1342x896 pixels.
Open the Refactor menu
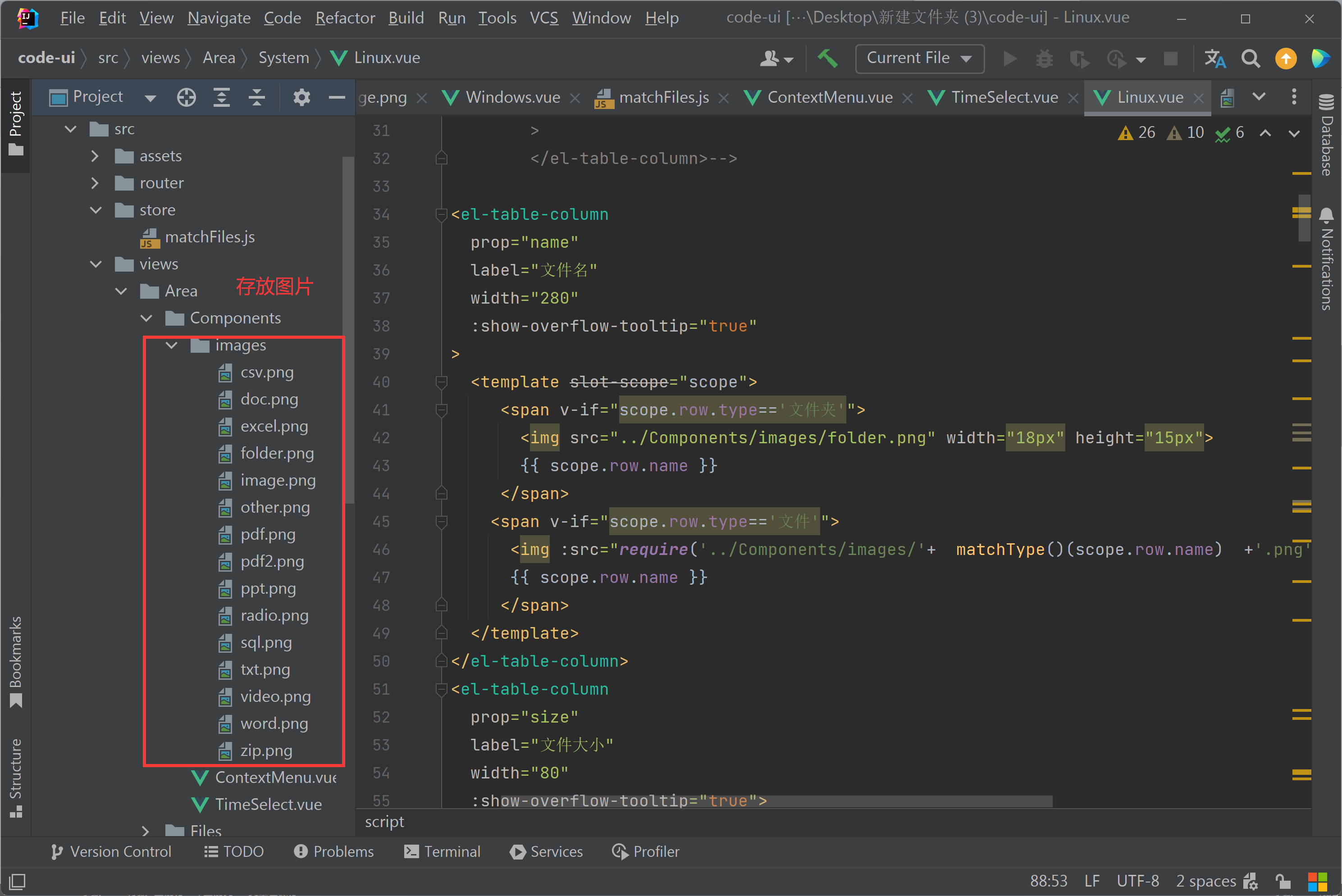point(345,18)
